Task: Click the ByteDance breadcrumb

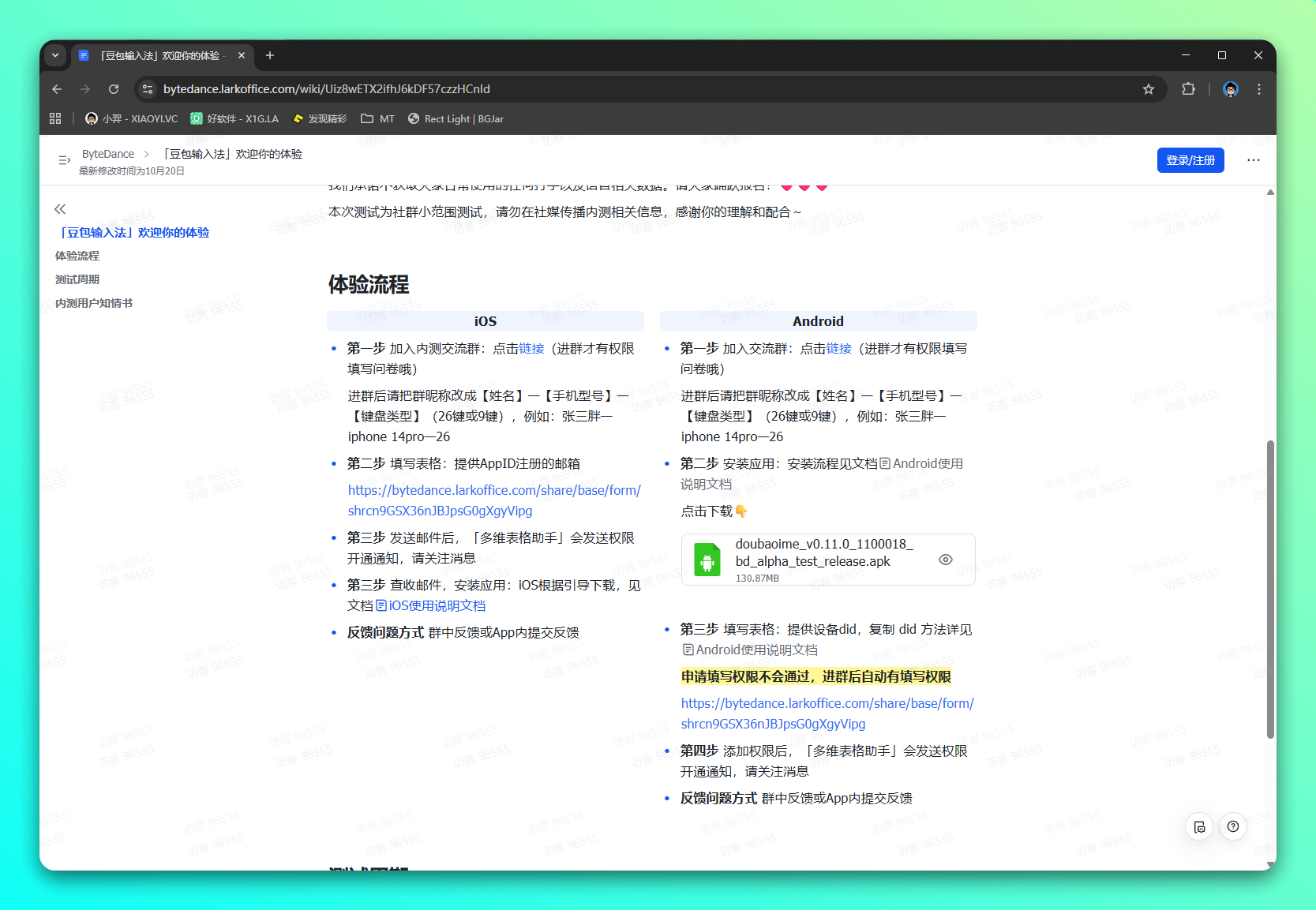Action: 108,154
